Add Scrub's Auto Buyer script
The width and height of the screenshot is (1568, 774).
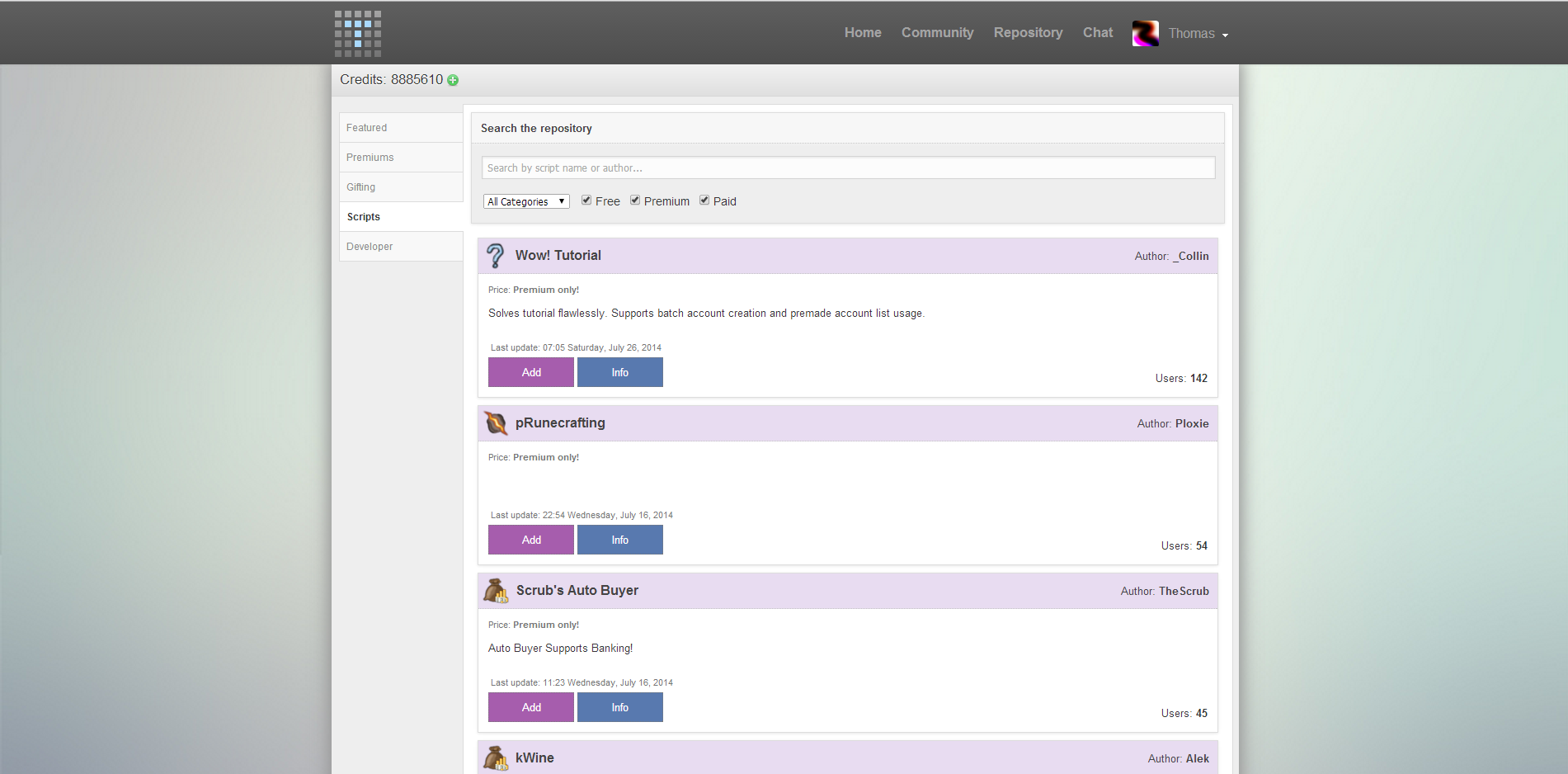tap(531, 707)
